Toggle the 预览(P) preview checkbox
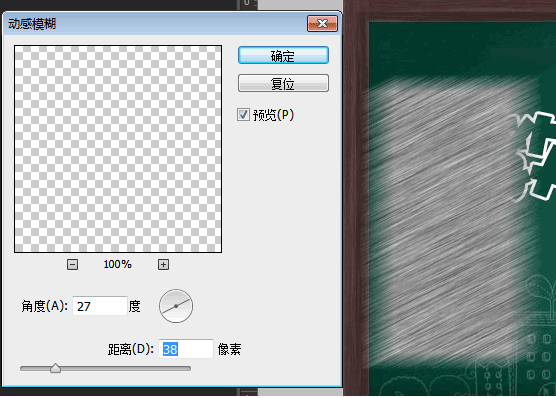Image resolution: width=556 pixels, height=398 pixels. click(x=243, y=115)
